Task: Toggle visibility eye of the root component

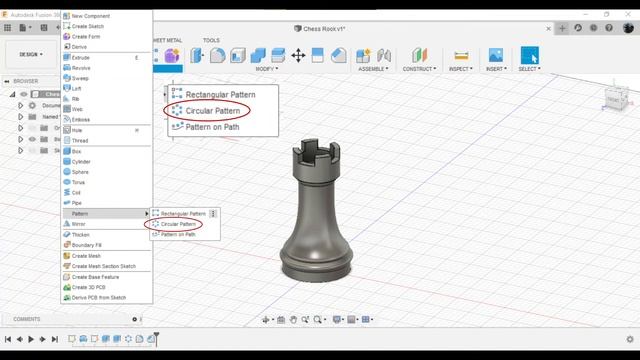Action: [x=24, y=94]
